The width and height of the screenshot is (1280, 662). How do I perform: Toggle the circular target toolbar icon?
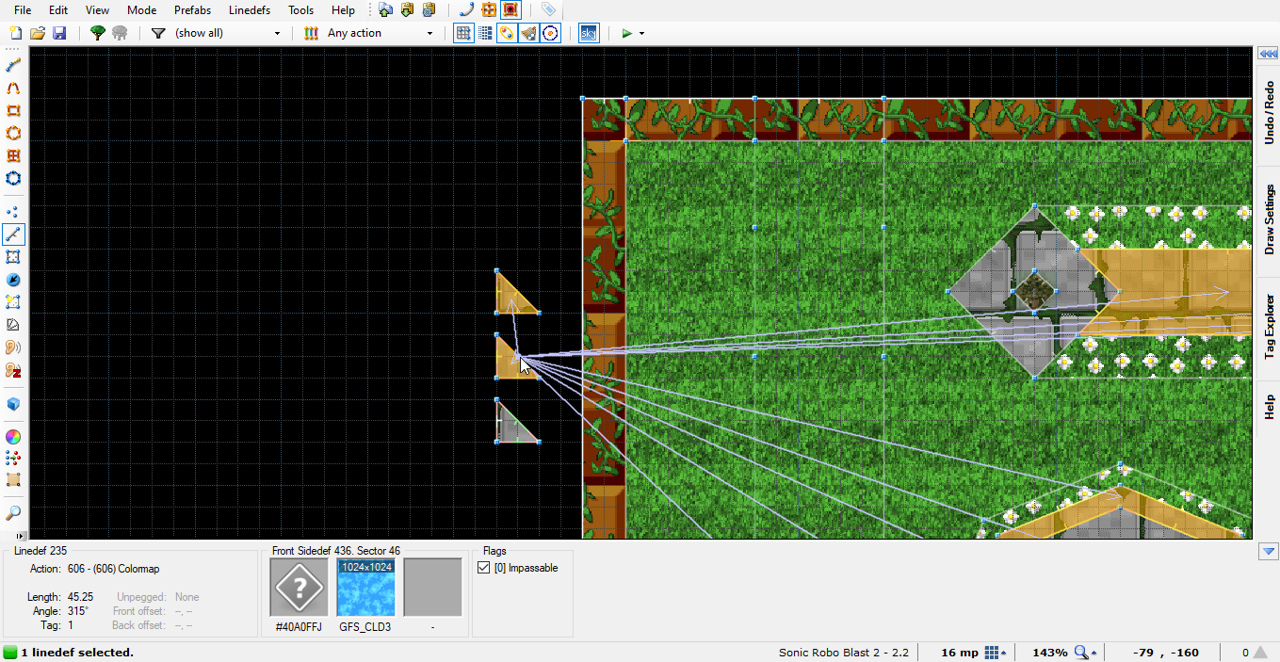[x=550, y=33]
